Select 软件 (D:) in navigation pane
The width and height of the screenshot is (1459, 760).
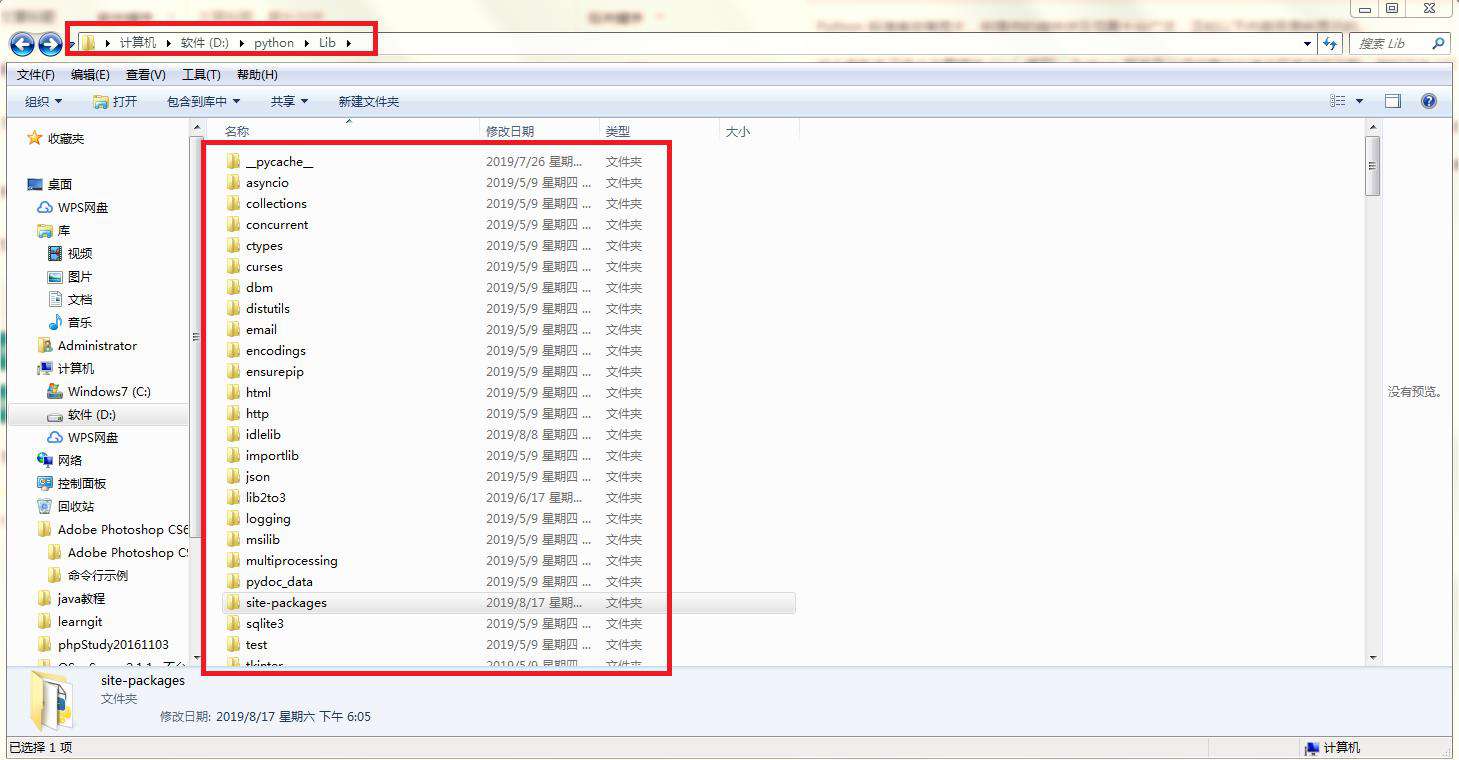(92, 415)
